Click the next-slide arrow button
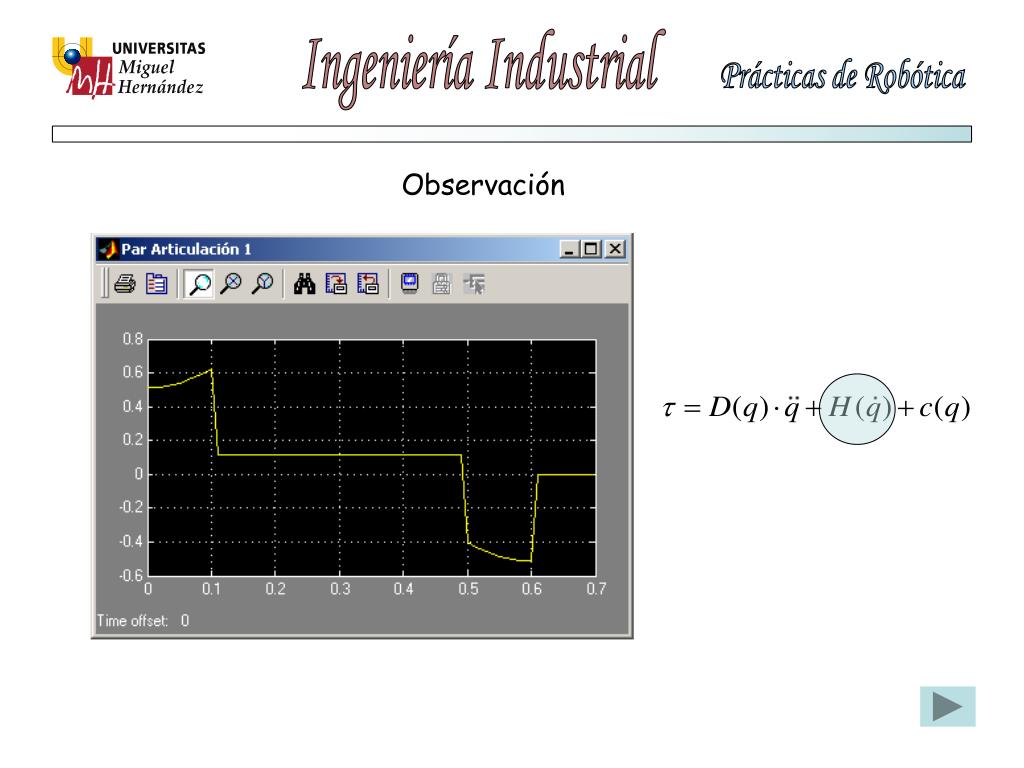 pos(948,706)
